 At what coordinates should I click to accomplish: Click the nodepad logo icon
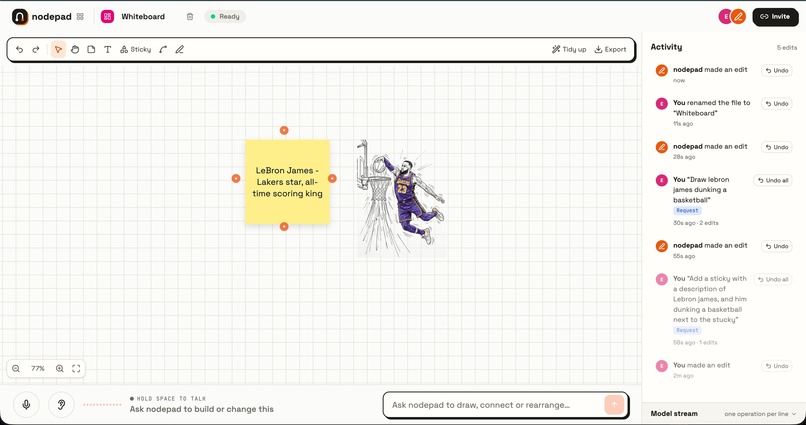click(x=20, y=16)
